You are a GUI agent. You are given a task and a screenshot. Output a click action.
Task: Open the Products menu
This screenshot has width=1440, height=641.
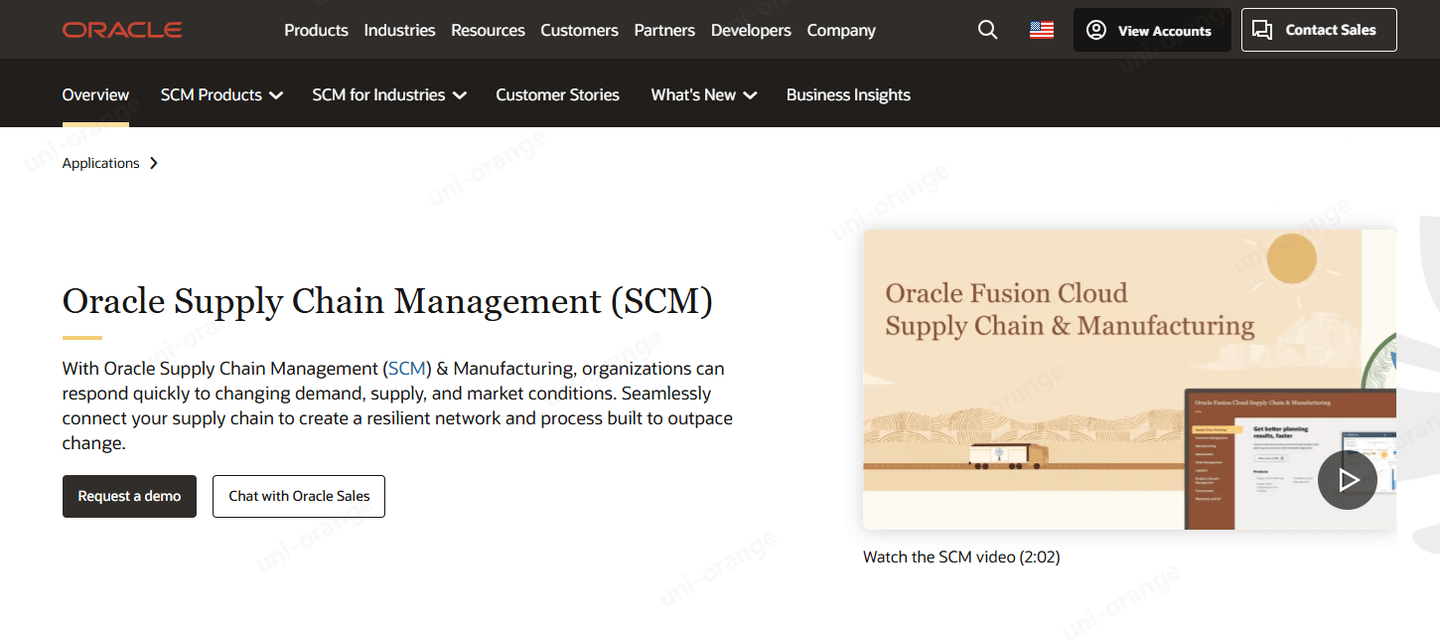pos(316,30)
